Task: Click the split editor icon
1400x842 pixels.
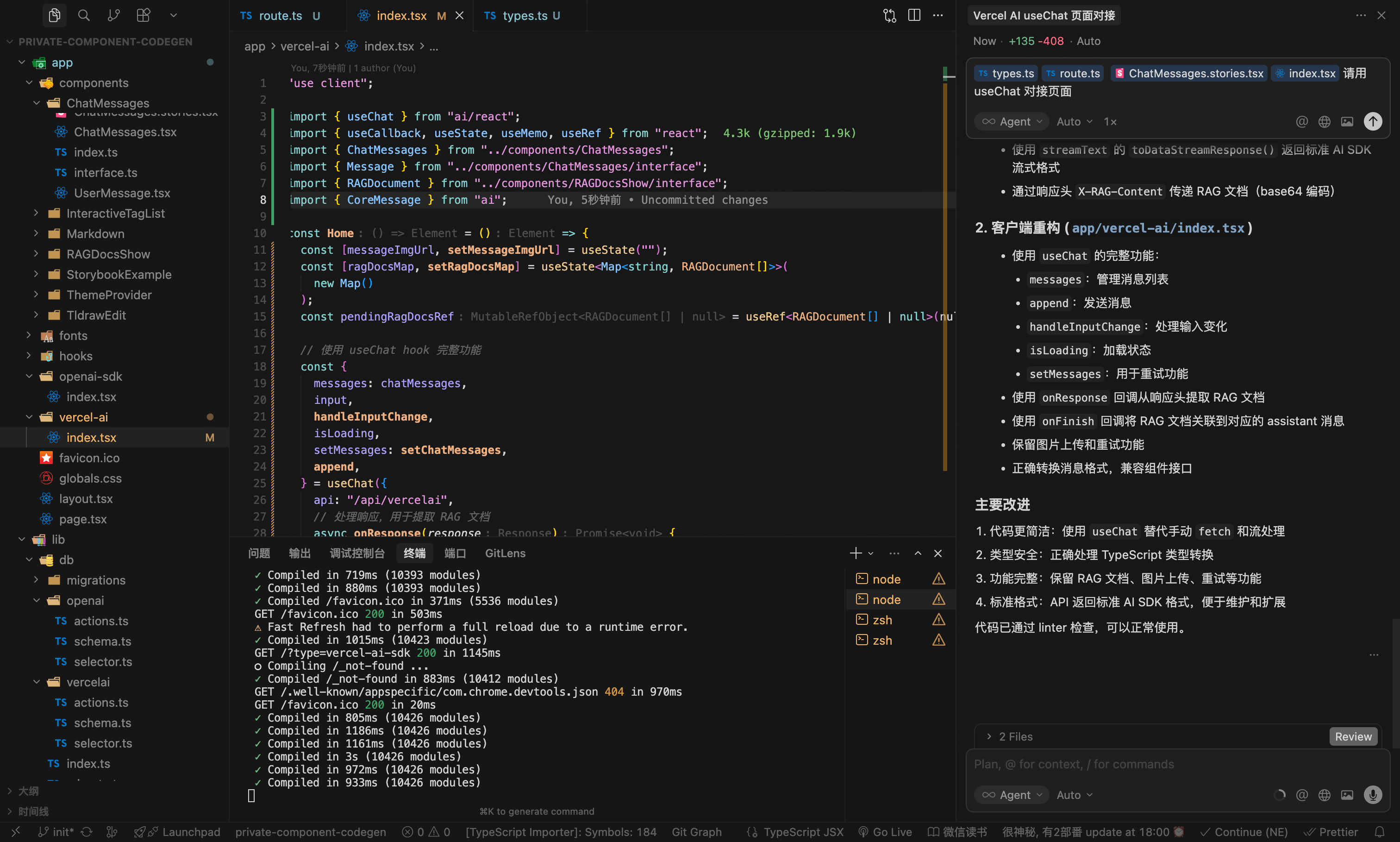Action: coord(914,15)
